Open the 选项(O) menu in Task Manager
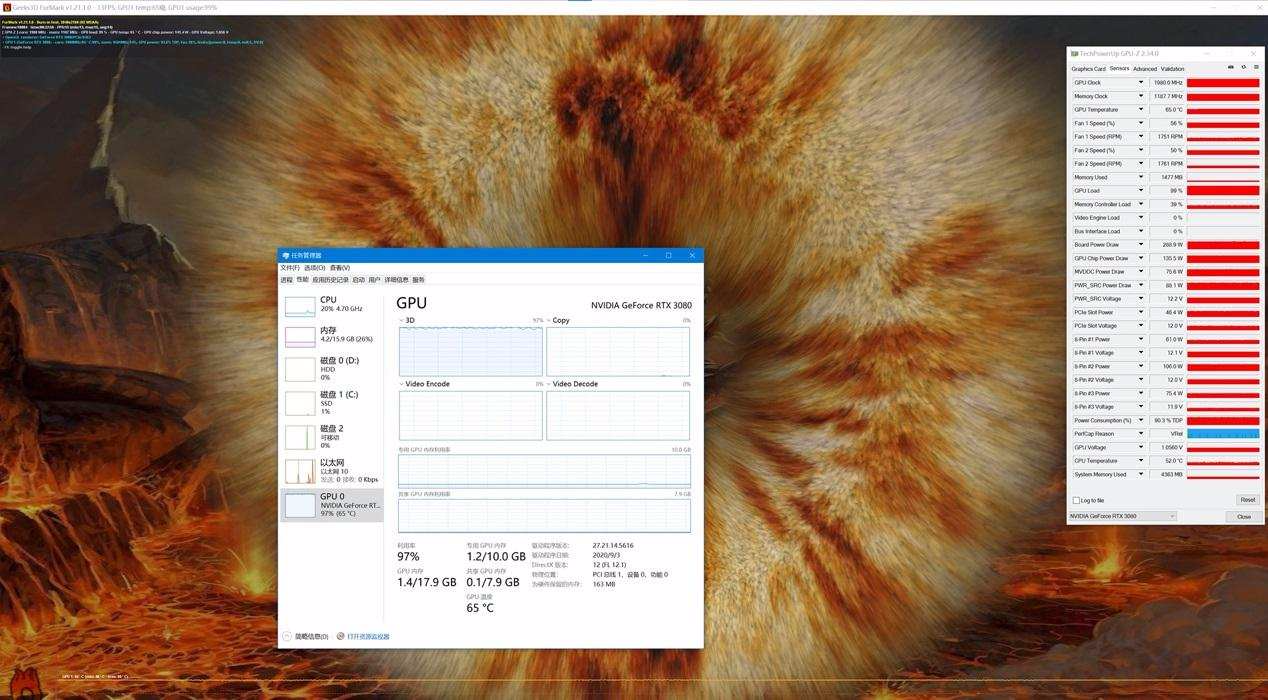 coord(314,268)
